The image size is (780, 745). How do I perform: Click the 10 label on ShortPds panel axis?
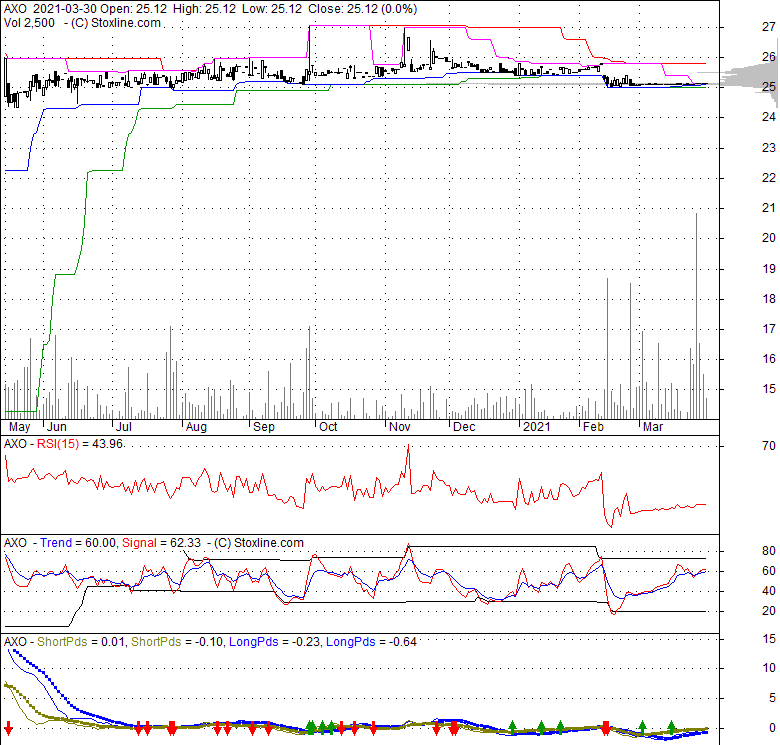click(x=769, y=668)
